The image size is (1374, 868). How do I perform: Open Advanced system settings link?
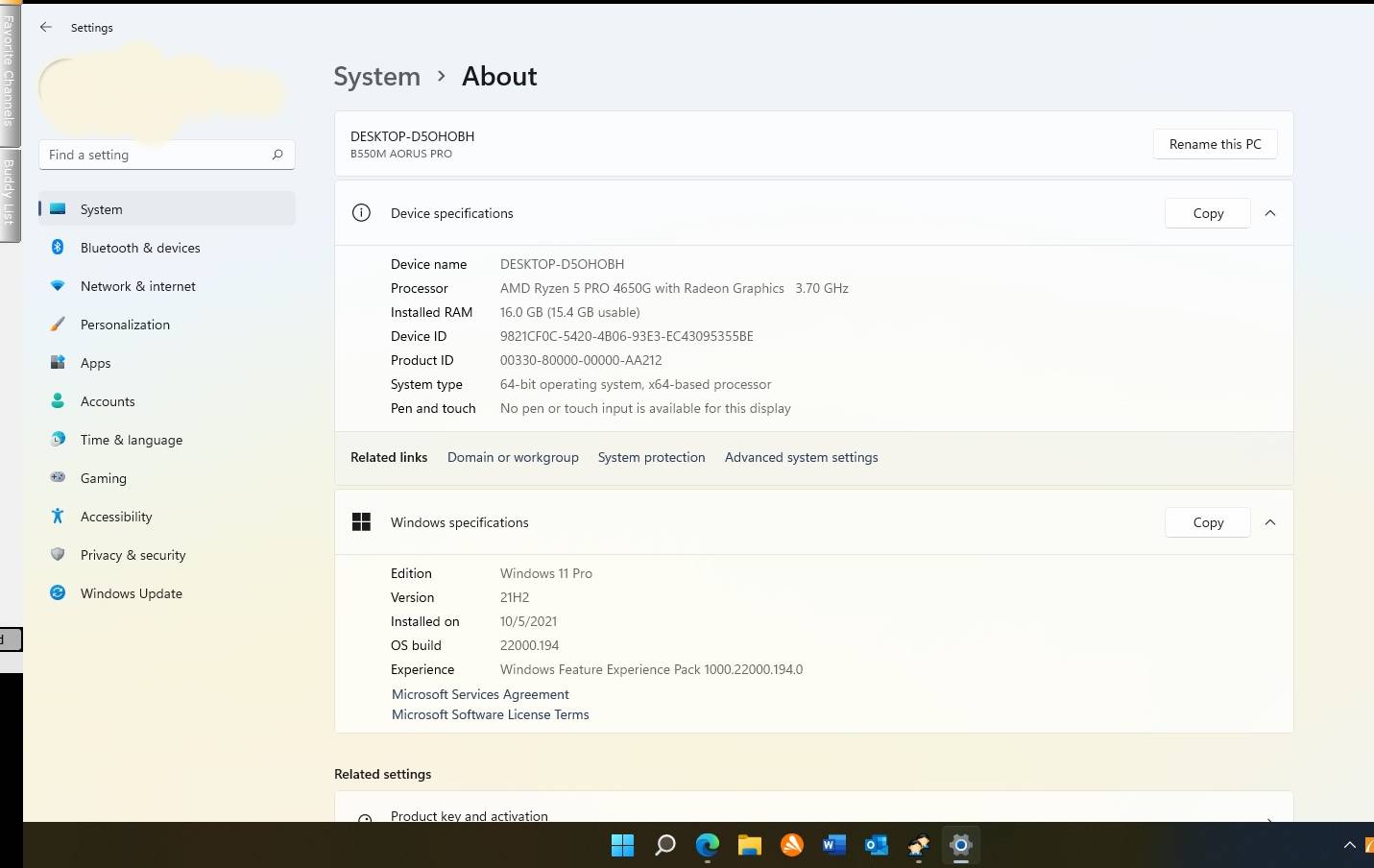pyautogui.click(x=801, y=457)
